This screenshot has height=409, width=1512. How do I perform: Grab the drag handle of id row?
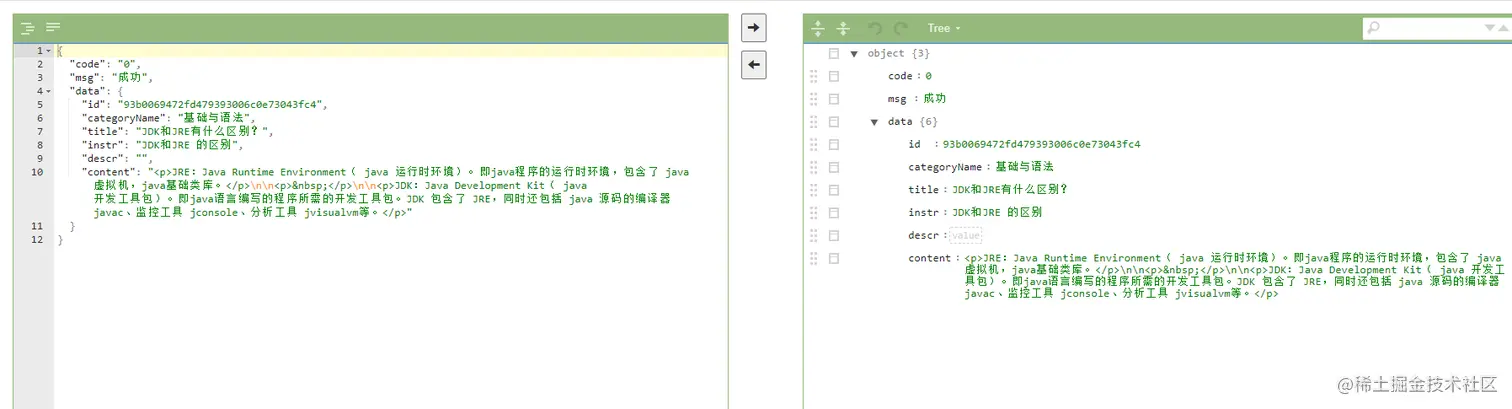pos(814,144)
